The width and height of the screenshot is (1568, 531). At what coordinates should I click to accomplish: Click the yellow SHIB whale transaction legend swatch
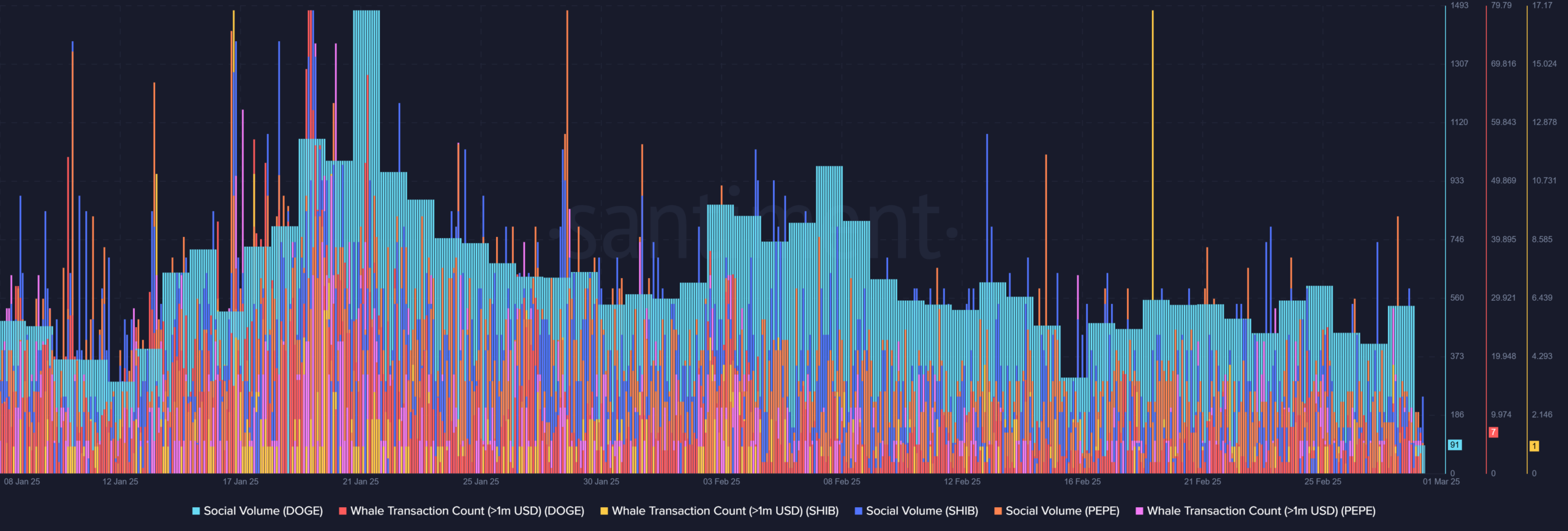[x=604, y=511]
